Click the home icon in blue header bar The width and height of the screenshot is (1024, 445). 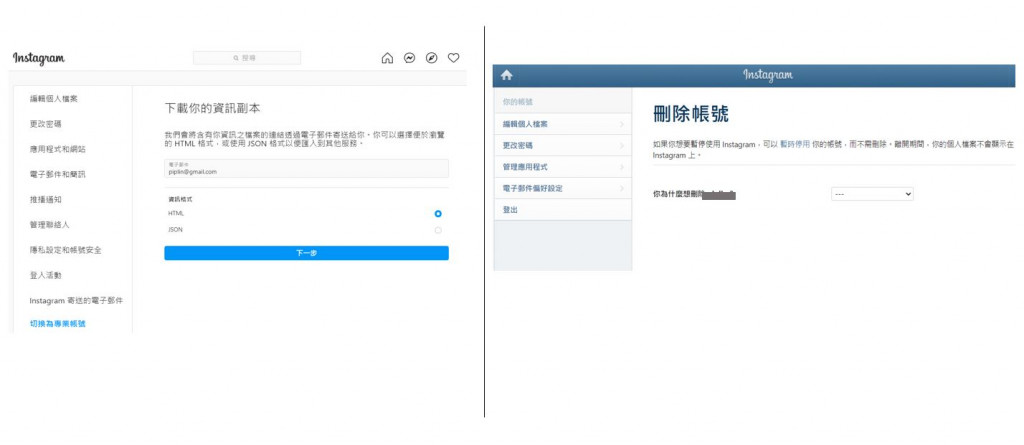tap(506, 75)
